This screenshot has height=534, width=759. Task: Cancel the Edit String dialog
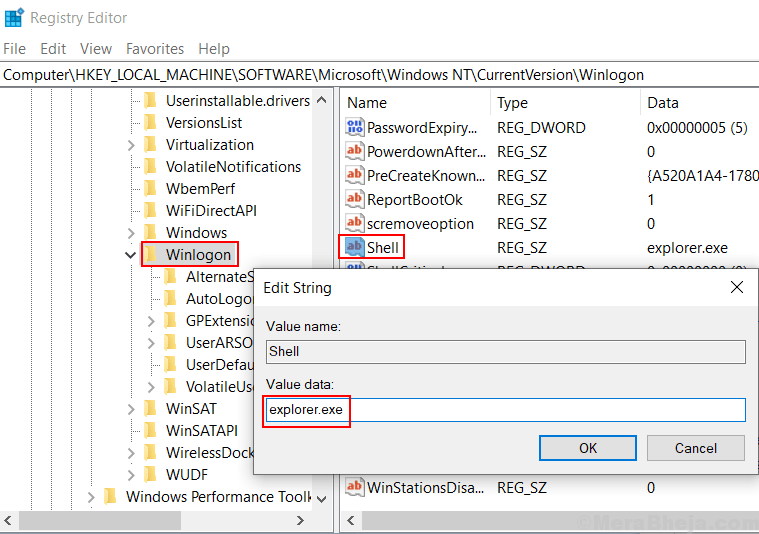pos(696,448)
